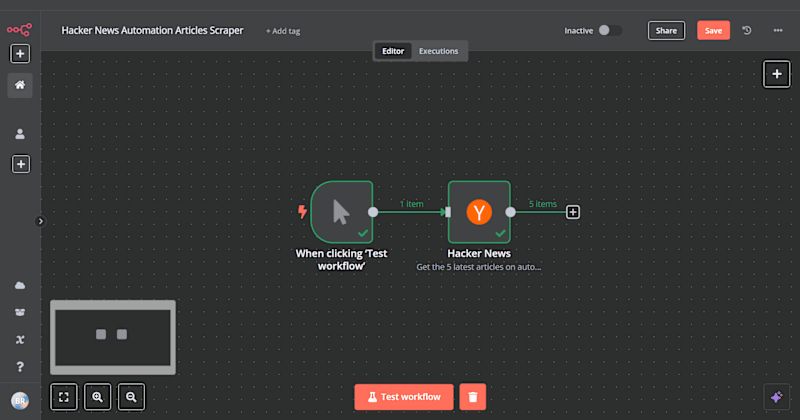Open the Home icon in sidebar
This screenshot has width=800, height=420.
pyautogui.click(x=20, y=85)
